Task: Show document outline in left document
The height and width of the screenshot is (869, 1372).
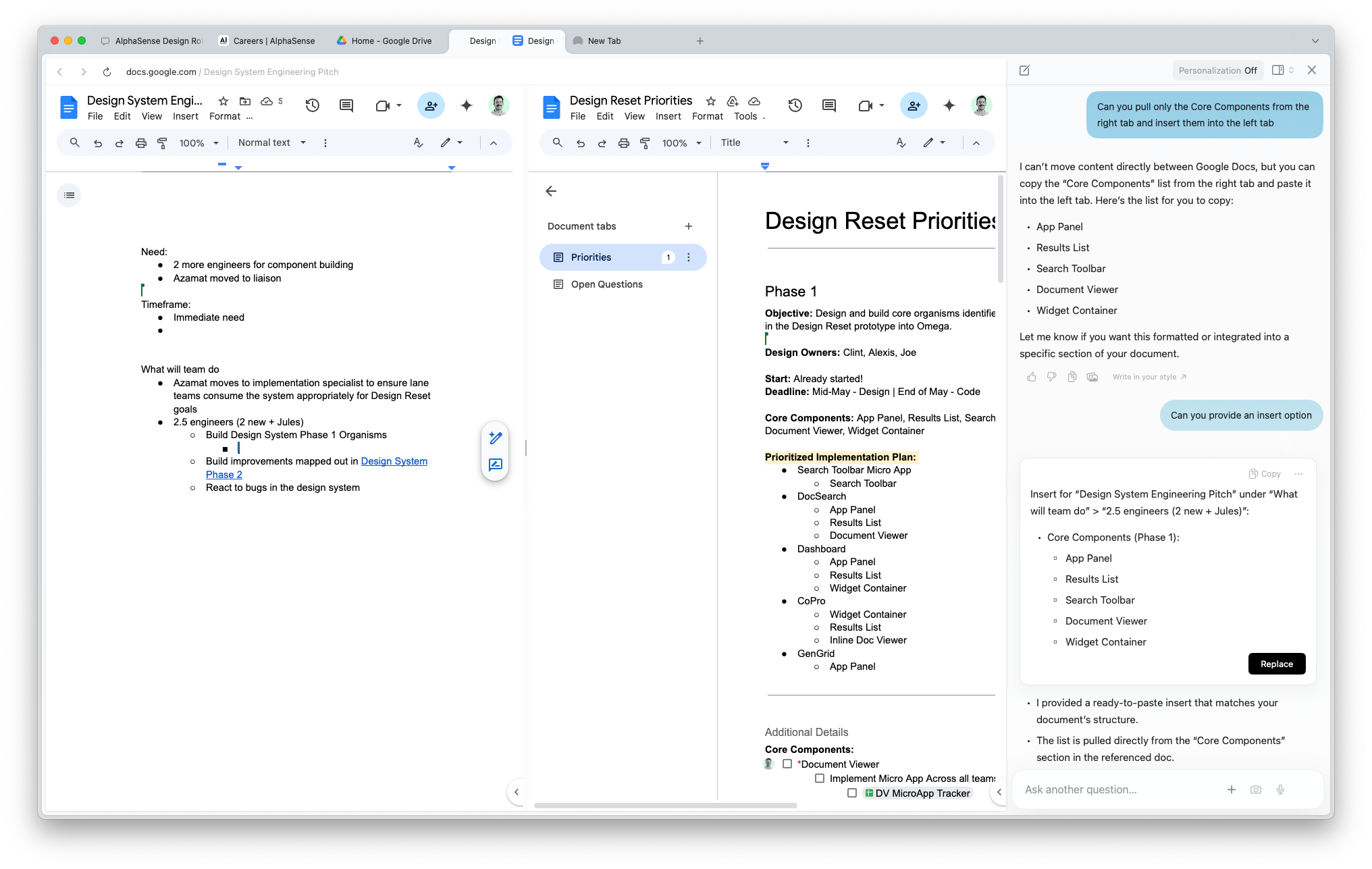Action: [x=69, y=195]
